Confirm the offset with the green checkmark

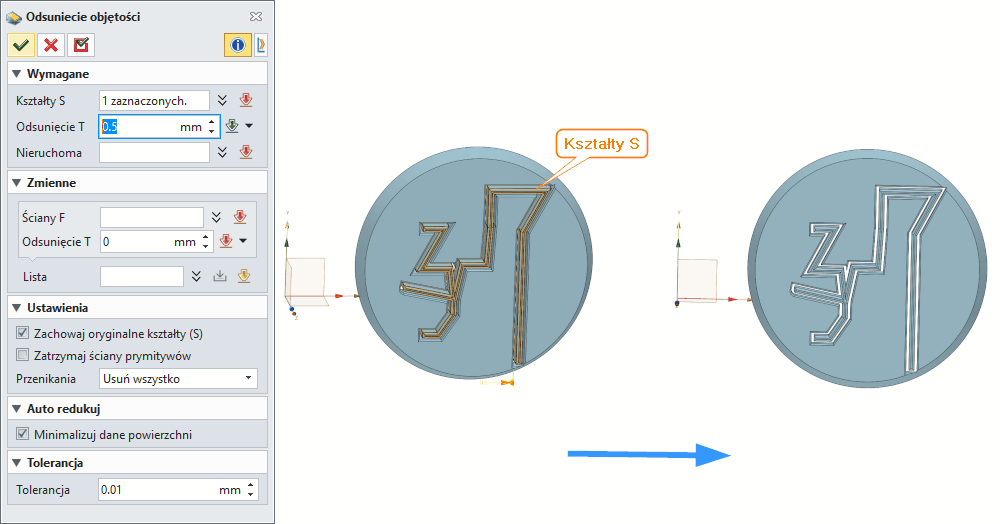21,45
